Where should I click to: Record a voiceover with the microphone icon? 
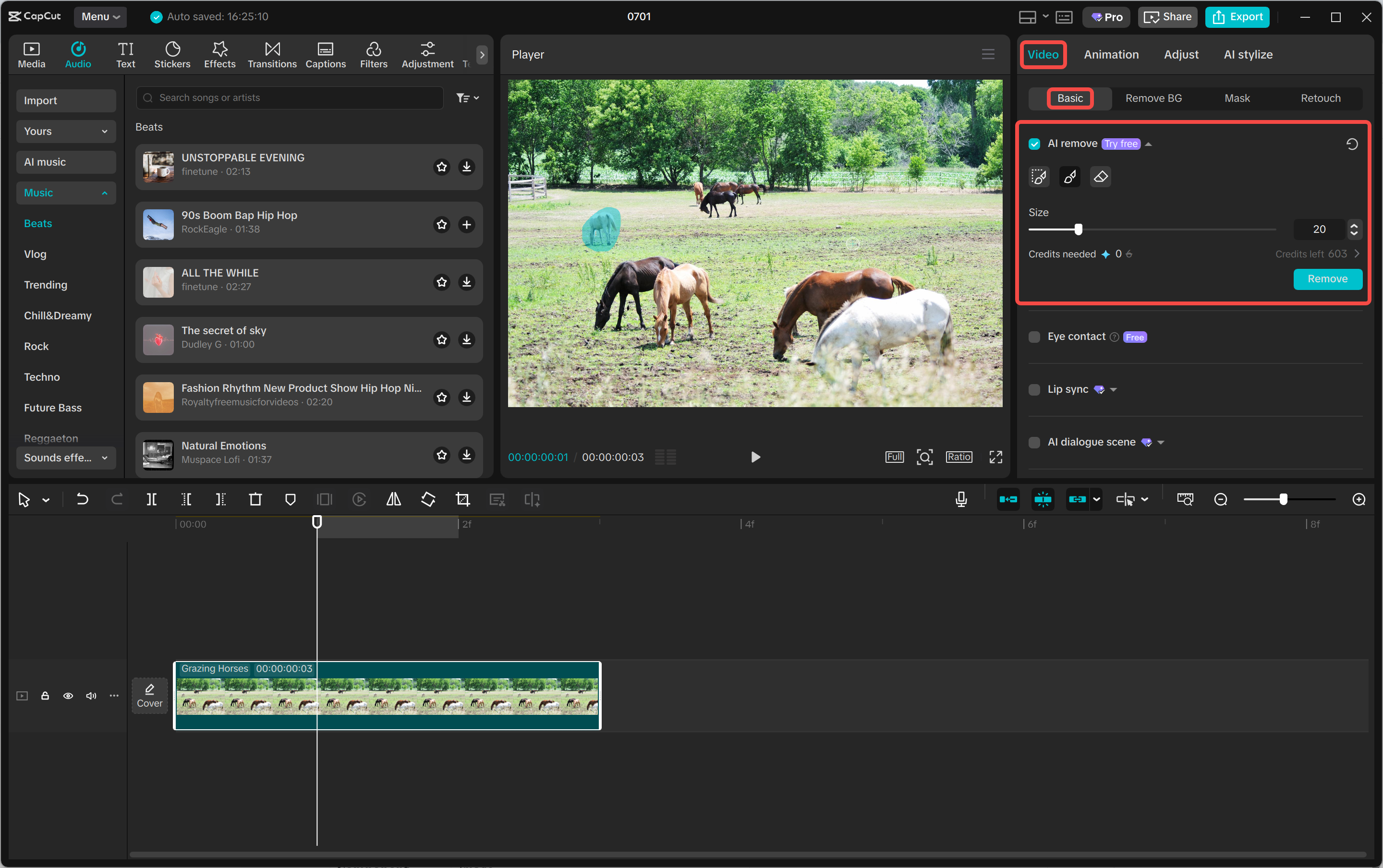point(960,499)
